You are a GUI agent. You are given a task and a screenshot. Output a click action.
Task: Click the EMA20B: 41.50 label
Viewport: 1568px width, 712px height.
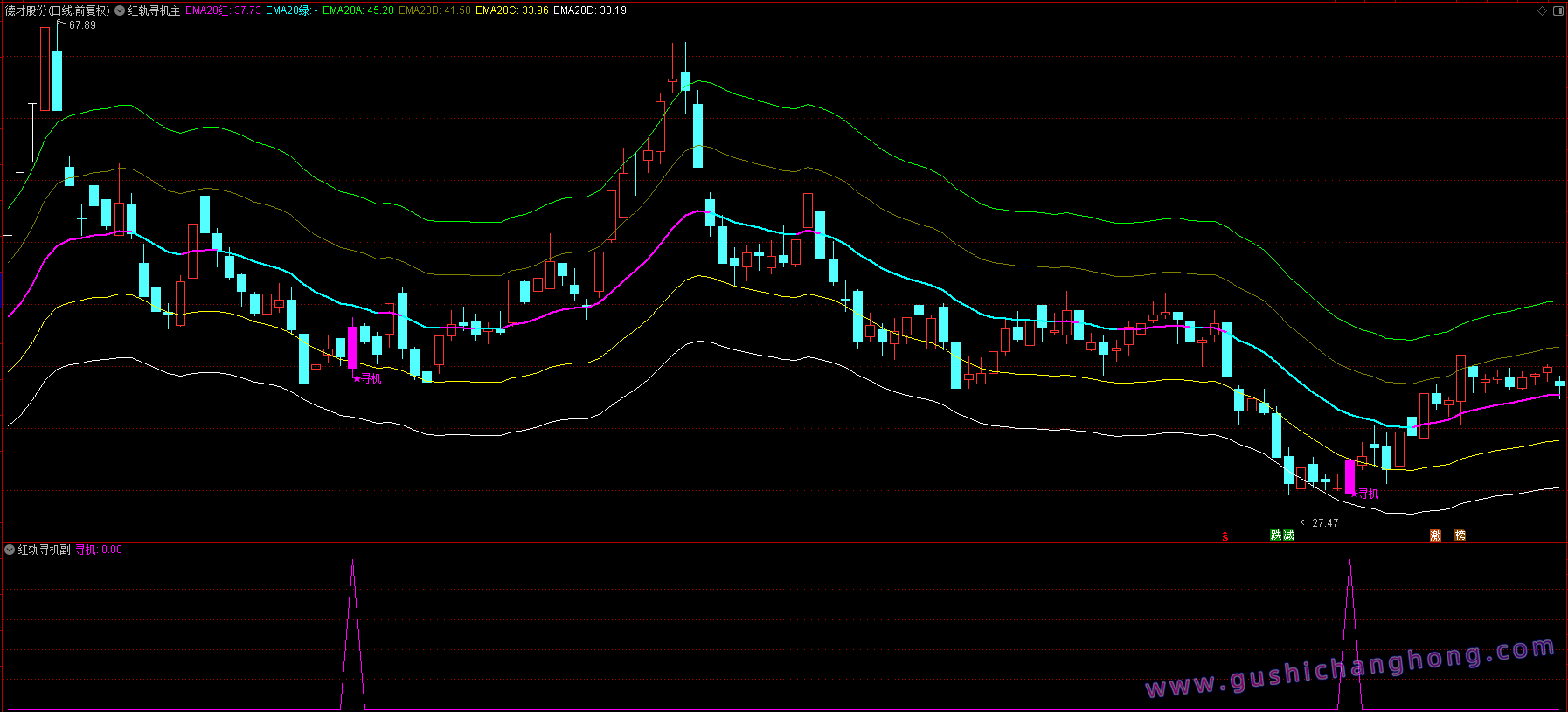[434, 11]
